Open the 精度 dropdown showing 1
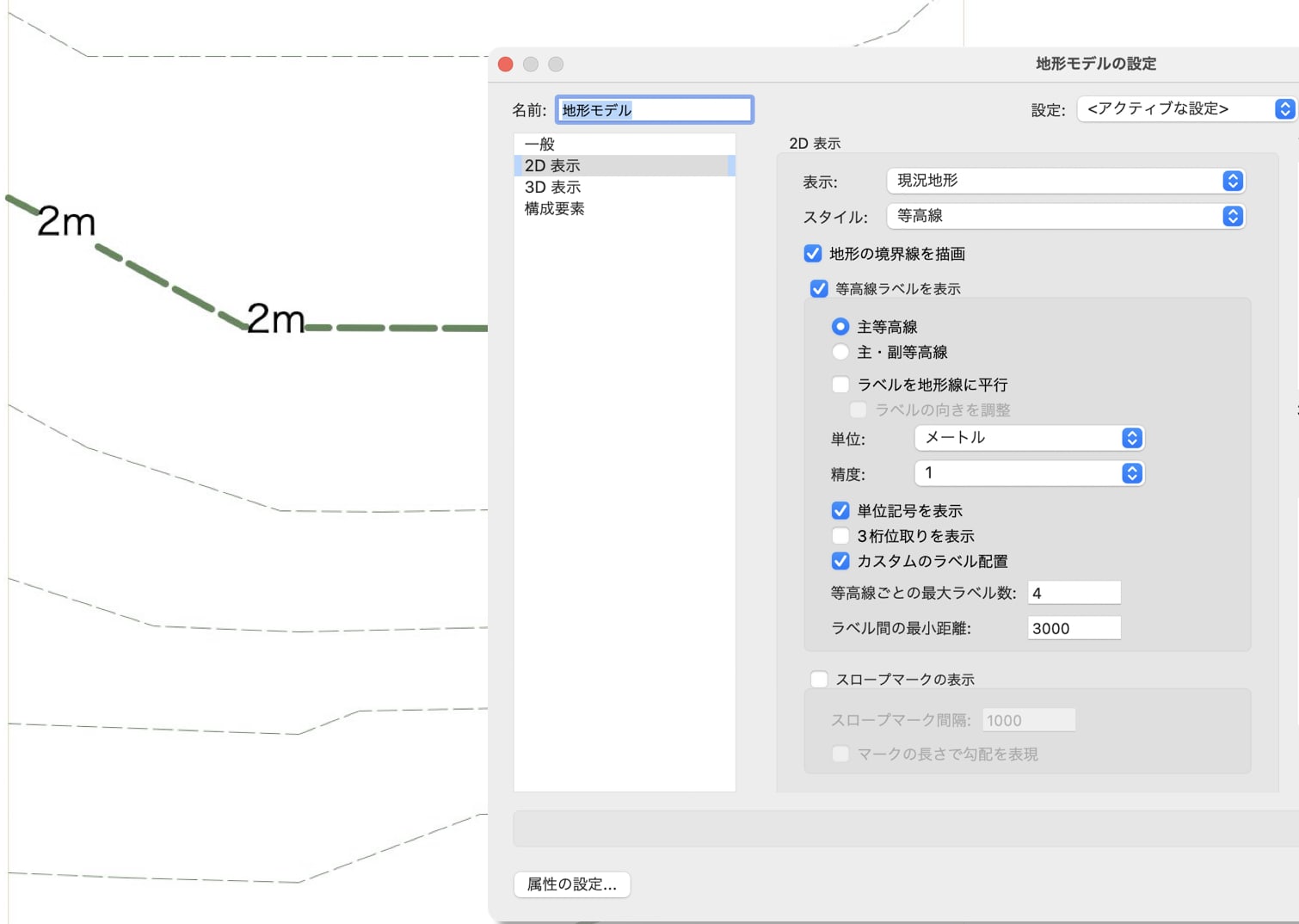 point(1029,473)
